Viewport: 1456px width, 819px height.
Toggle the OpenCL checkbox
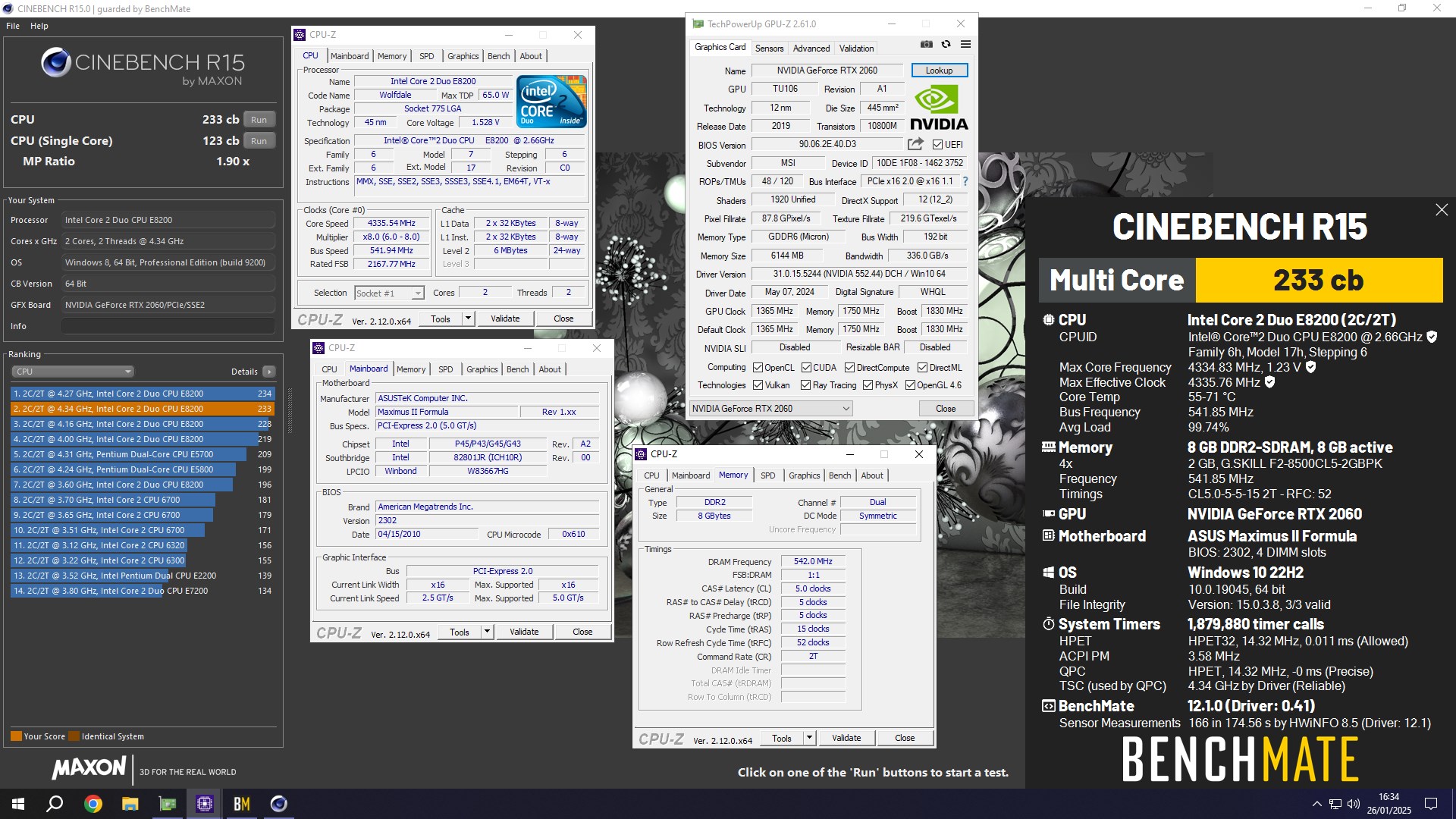coord(758,368)
